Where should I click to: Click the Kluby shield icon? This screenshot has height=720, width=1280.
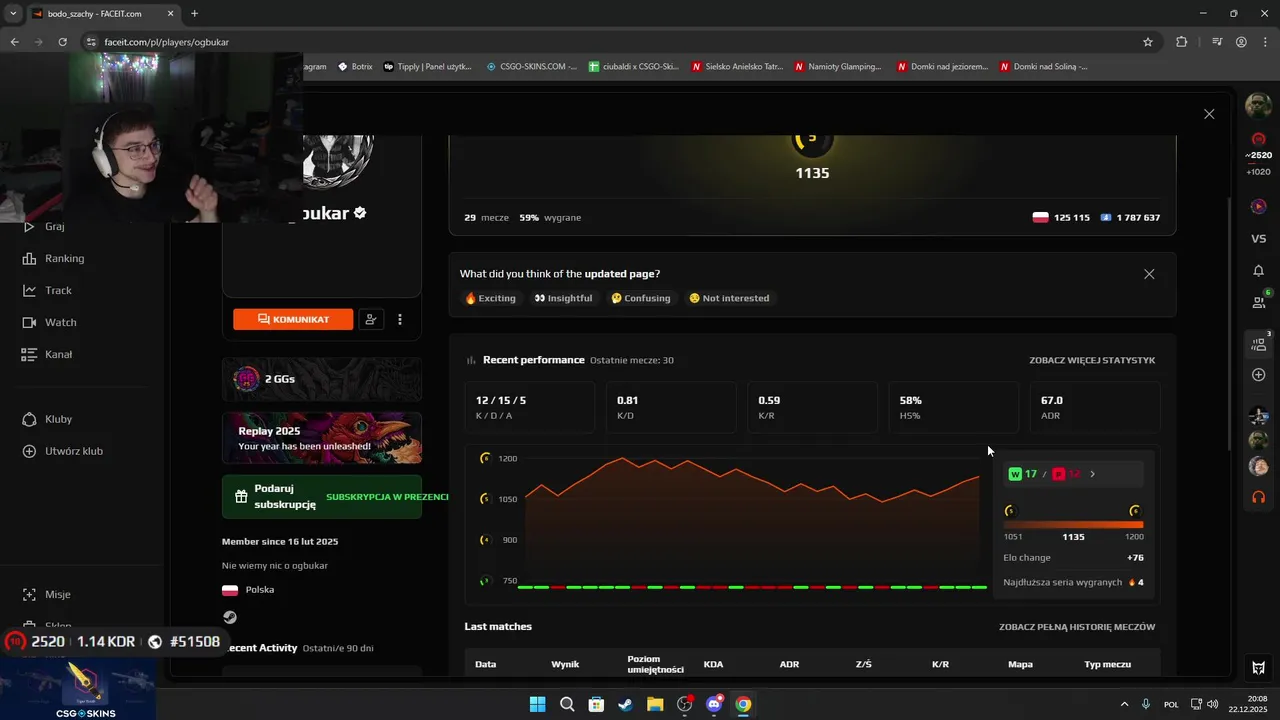[29, 419]
